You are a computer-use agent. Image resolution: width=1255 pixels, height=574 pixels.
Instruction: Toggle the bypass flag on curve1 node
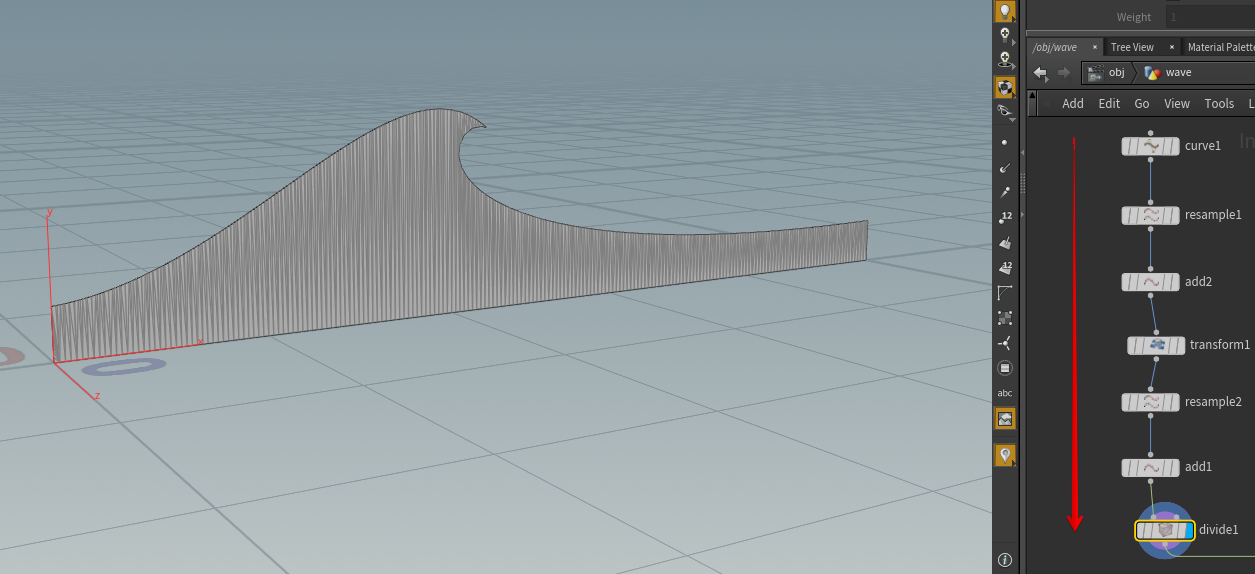point(1127,146)
